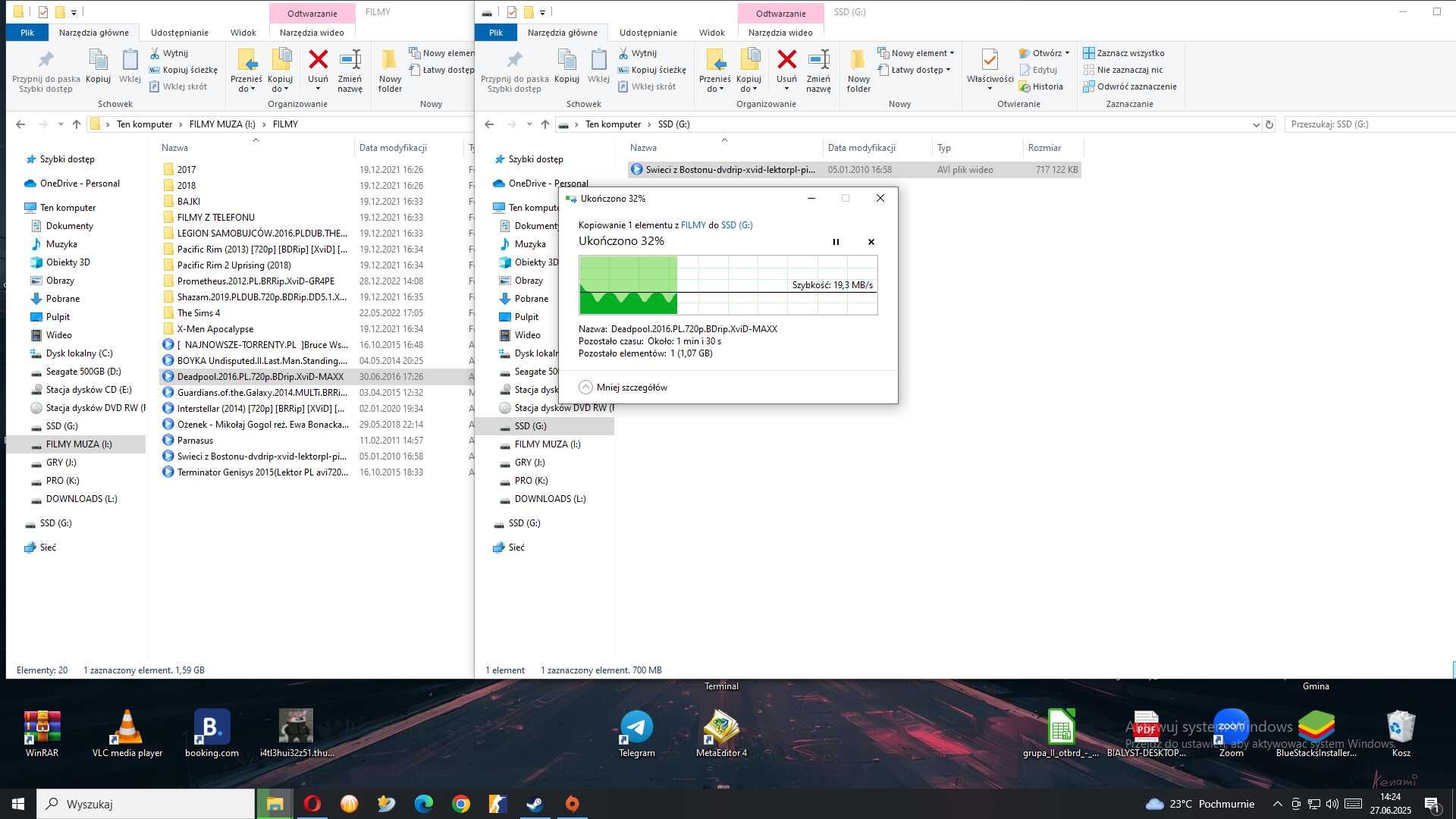This screenshot has width=1456, height=819.
Task: Create Nowy folder in SSD (G:) window
Action: (x=858, y=71)
